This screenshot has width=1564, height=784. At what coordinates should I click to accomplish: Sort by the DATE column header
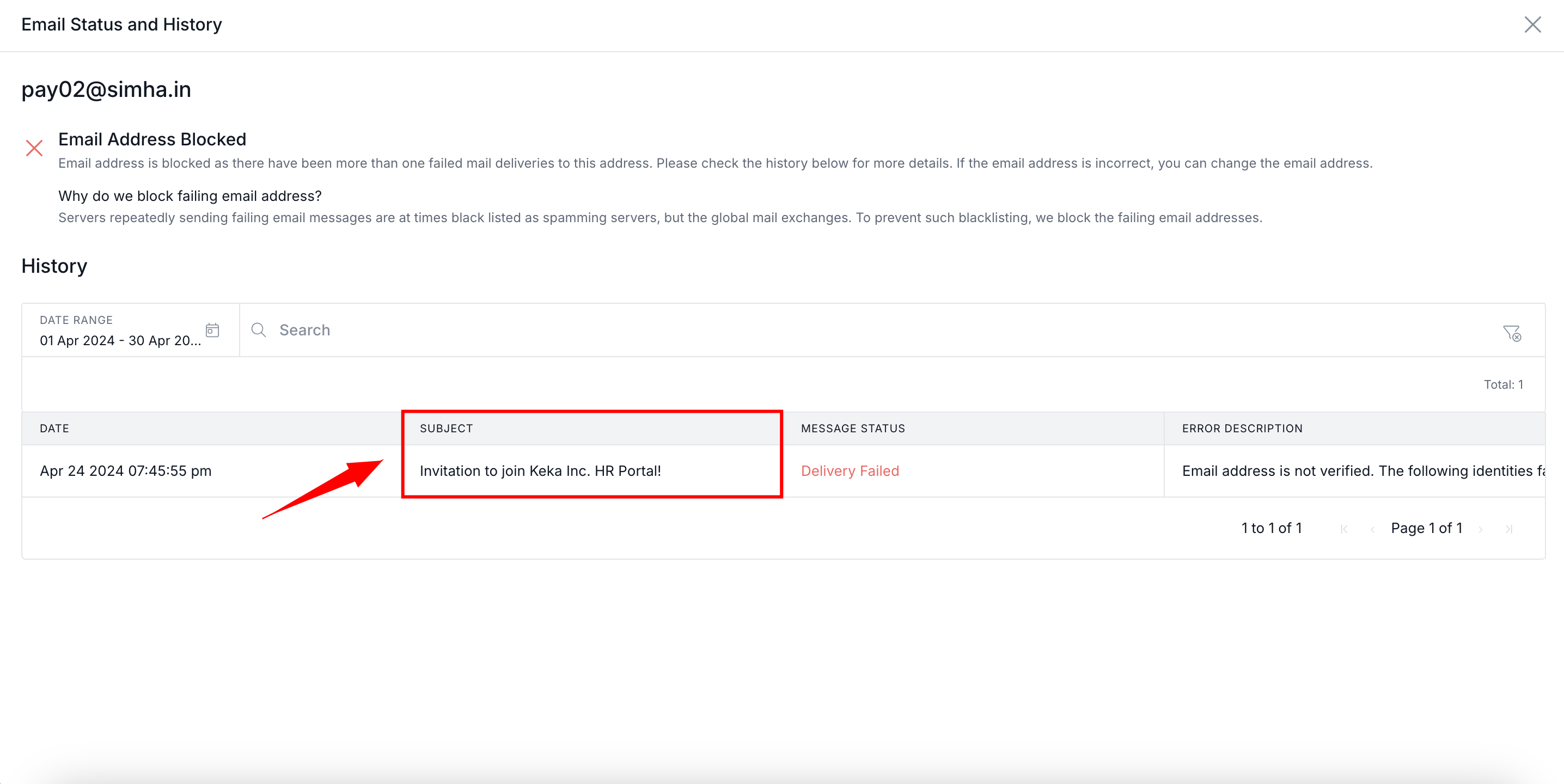click(x=54, y=428)
